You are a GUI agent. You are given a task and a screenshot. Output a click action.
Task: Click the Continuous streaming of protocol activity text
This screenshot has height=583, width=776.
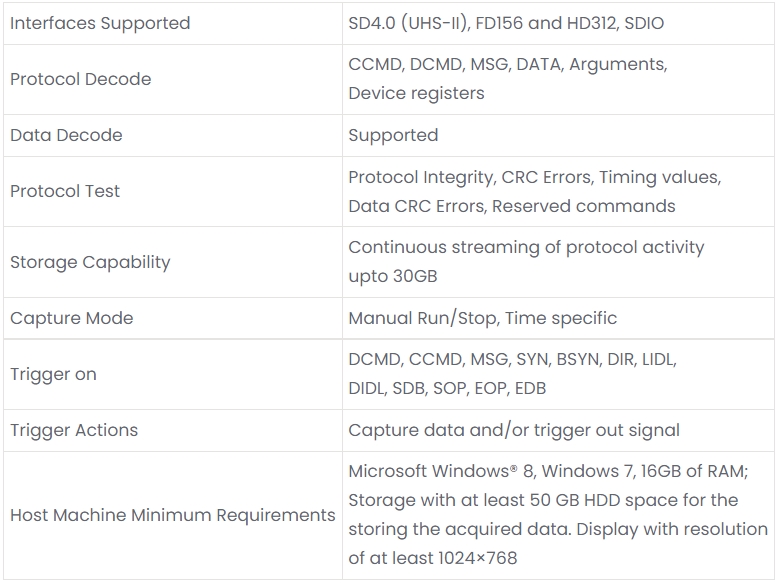tap(526, 247)
